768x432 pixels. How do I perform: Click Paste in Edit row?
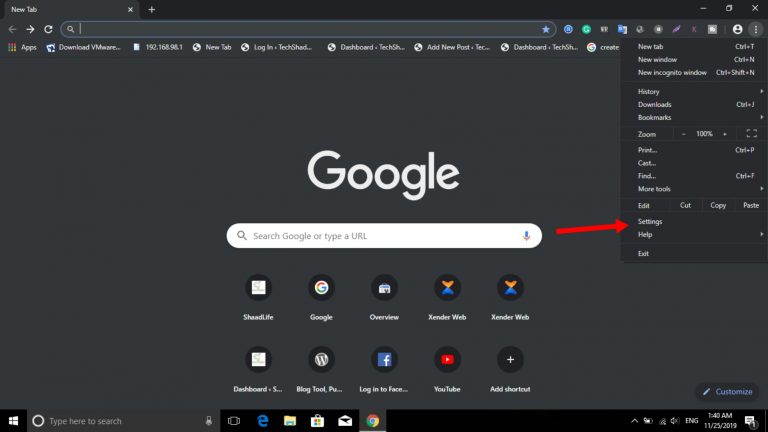[x=751, y=206]
